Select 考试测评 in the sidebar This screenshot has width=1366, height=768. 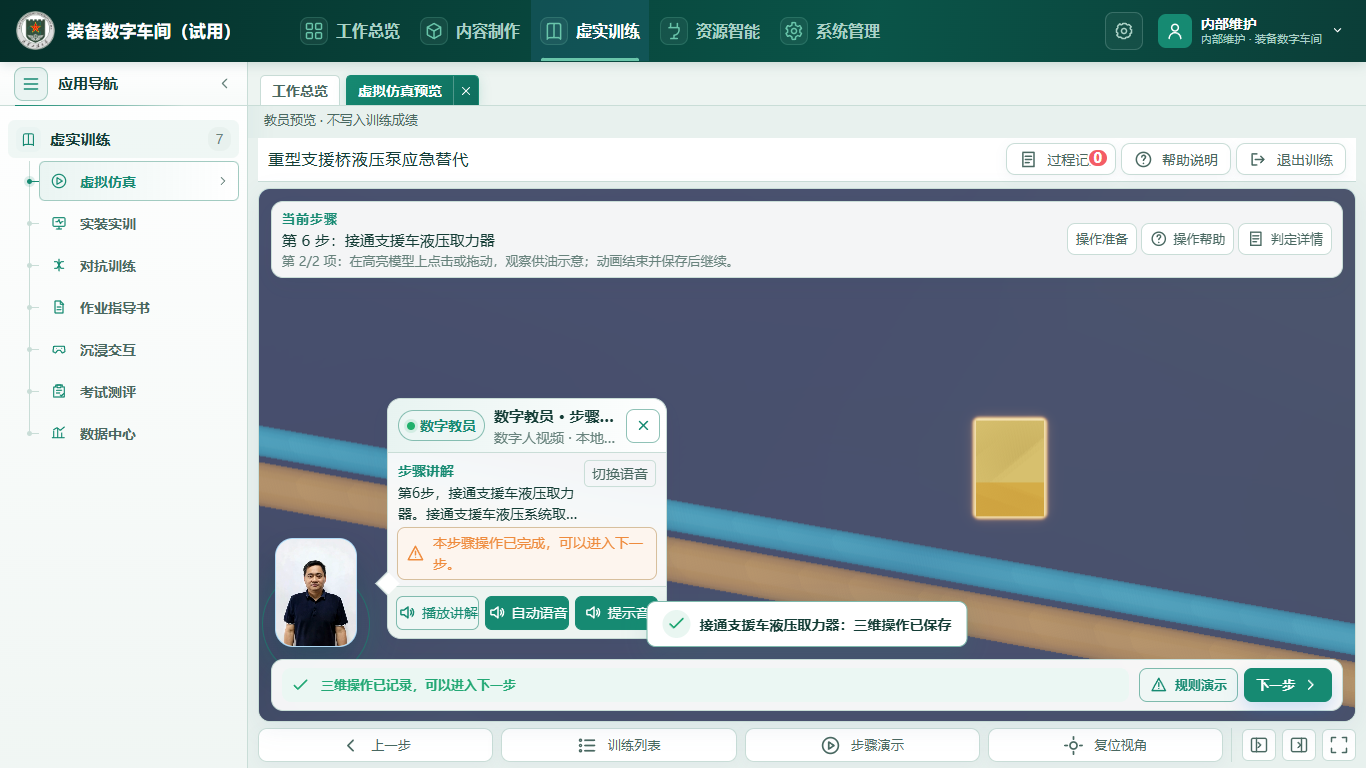[108, 392]
